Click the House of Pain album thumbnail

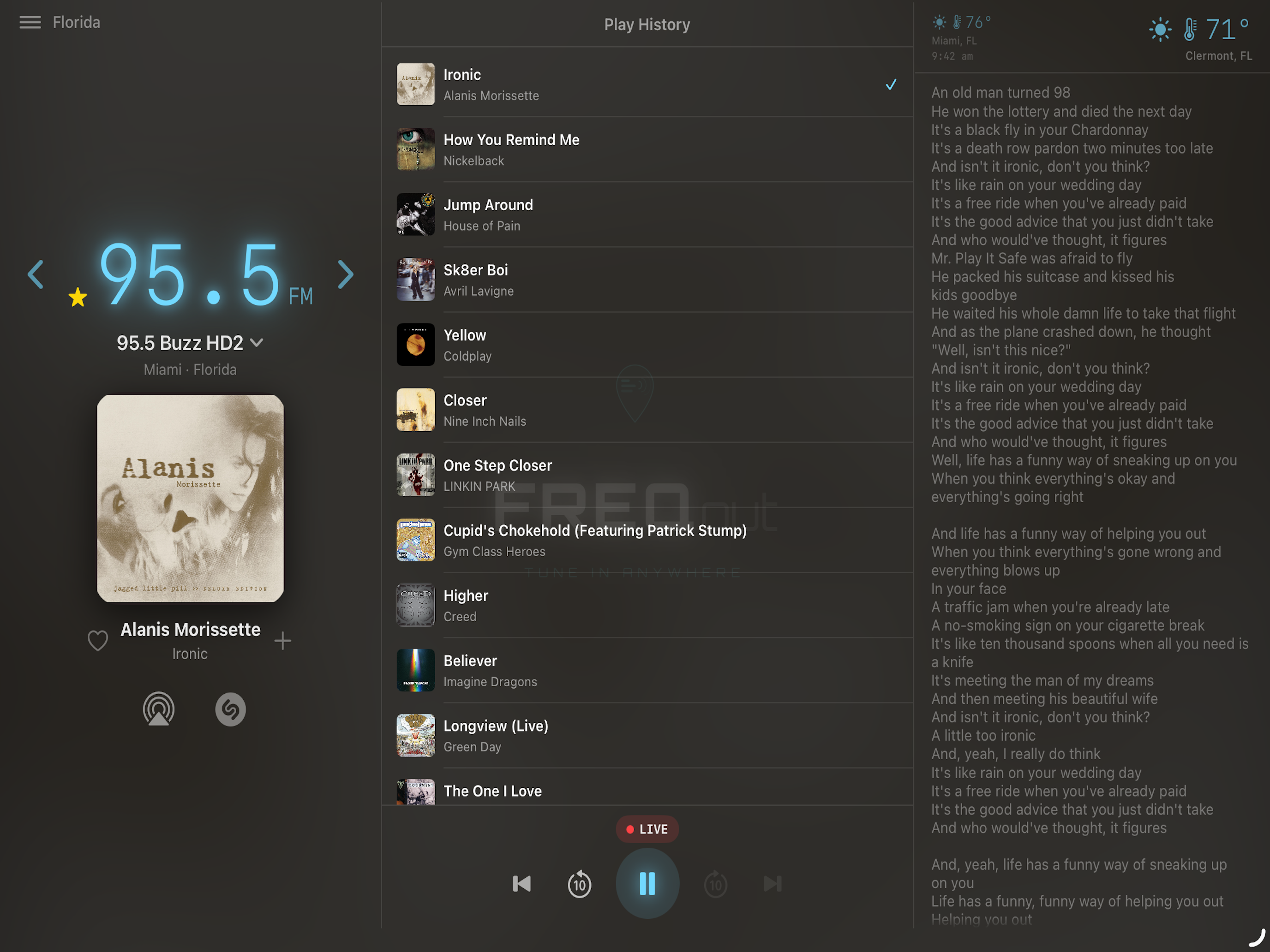[x=416, y=214]
